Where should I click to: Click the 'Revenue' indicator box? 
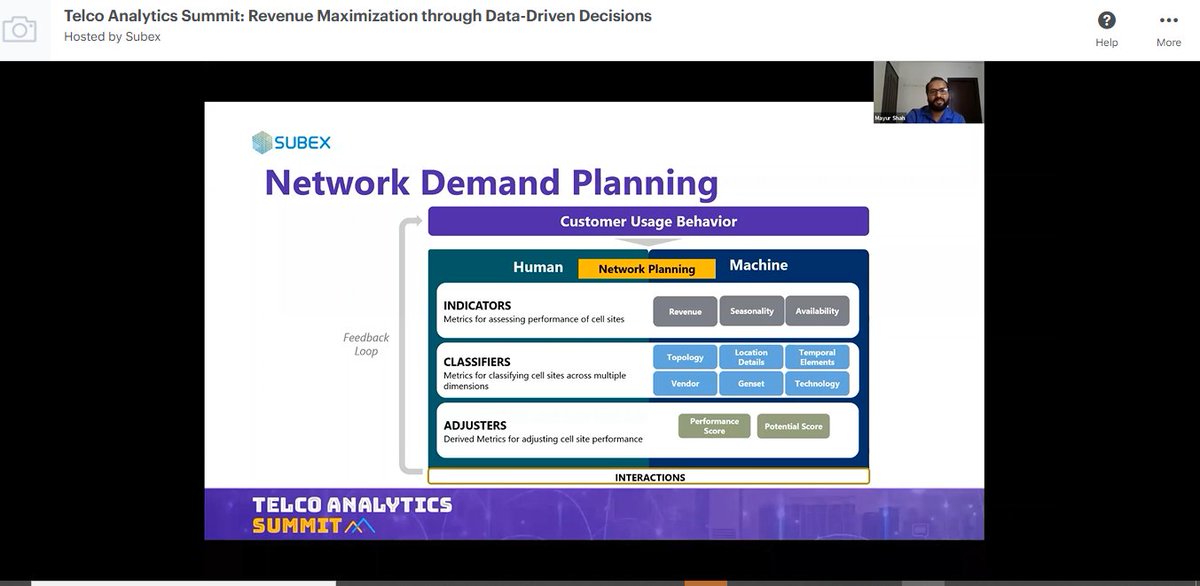coord(685,311)
